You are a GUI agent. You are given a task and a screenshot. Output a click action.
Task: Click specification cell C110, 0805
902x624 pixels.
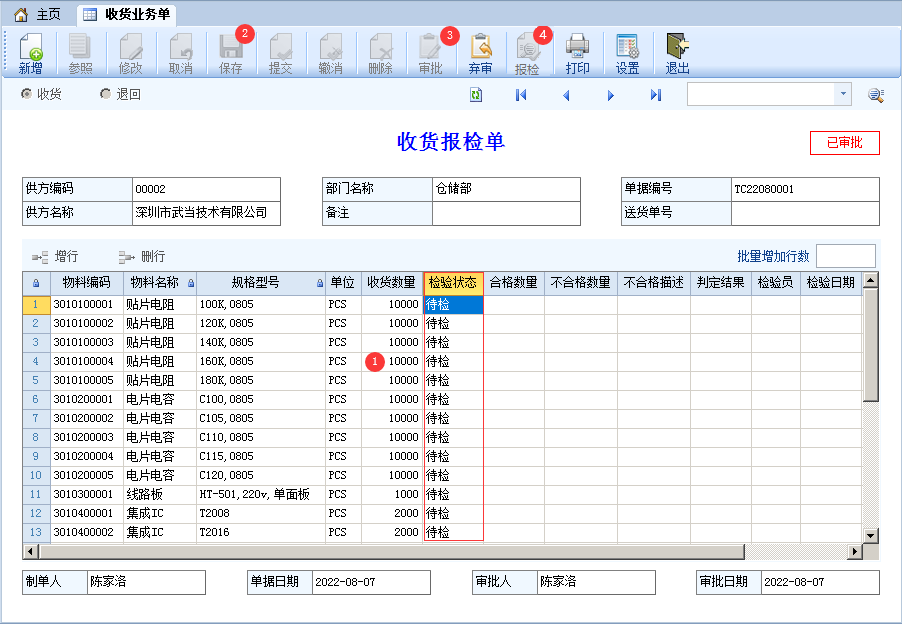pos(261,437)
